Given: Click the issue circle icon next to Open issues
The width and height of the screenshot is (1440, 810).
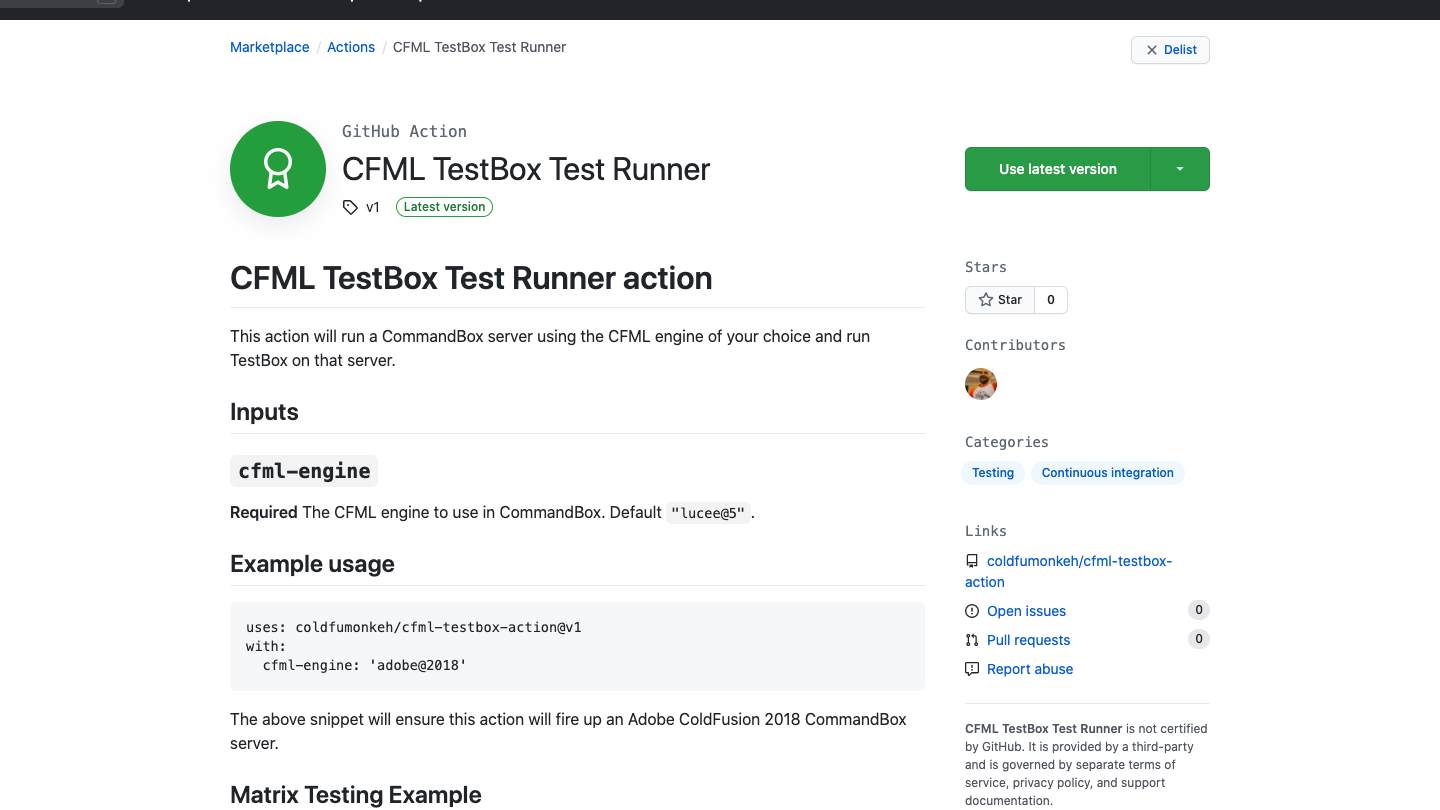Looking at the screenshot, I should coord(971,610).
